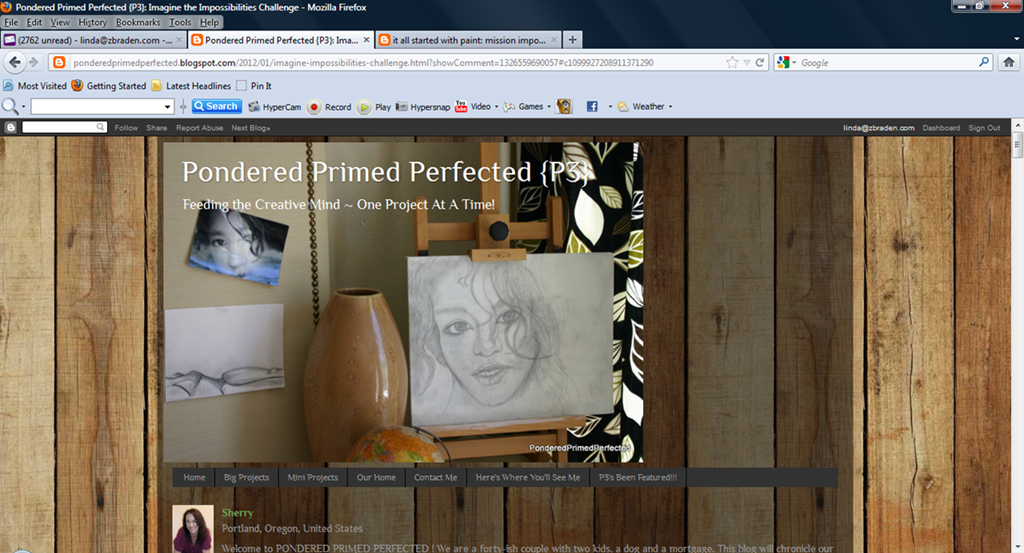Launch Hypersnap from the toolbar

point(402,106)
